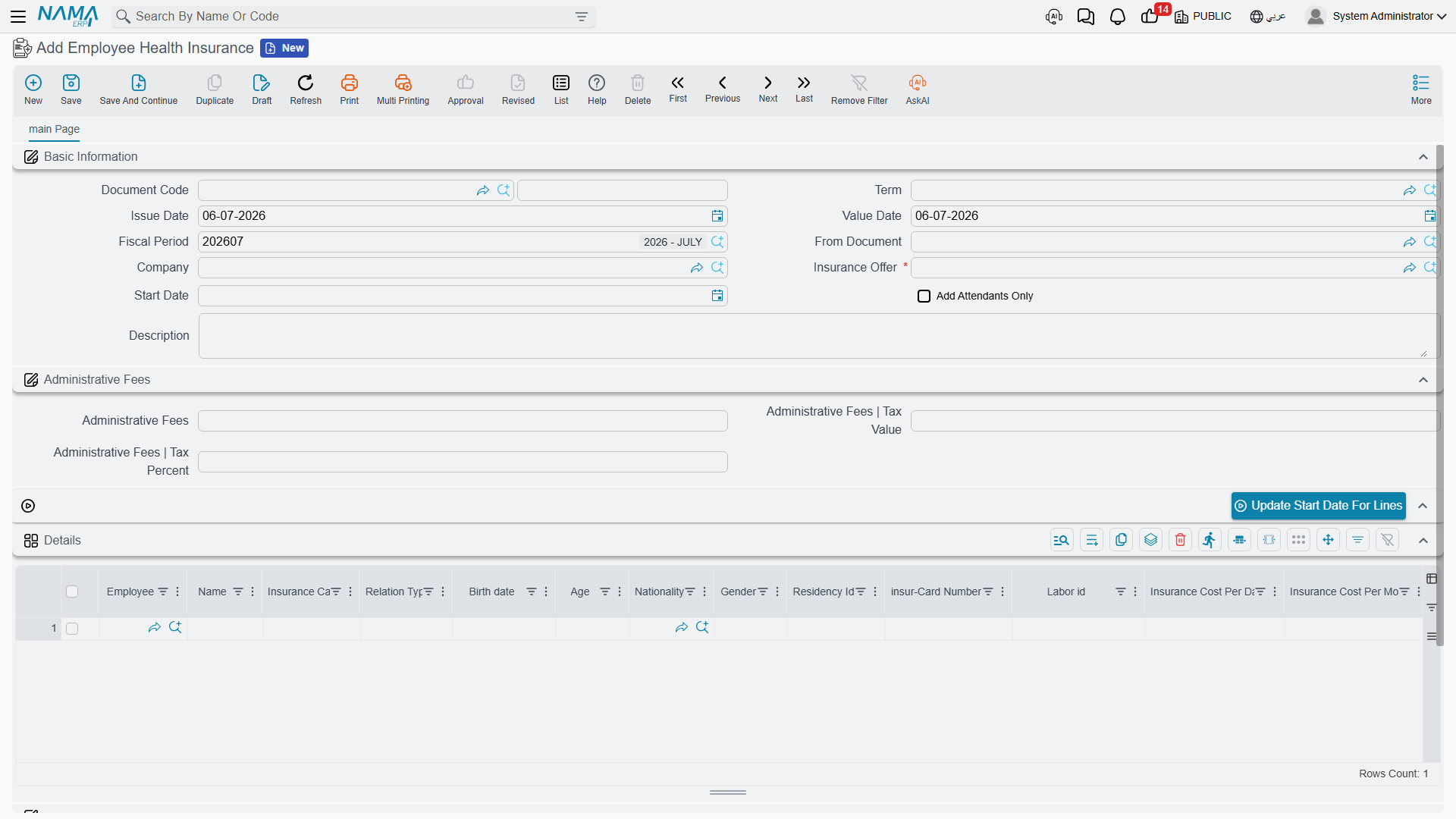Viewport: 1456px width, 819px height.
Task: Check the select-all checkbox in table header
Action: click(72, 591)
